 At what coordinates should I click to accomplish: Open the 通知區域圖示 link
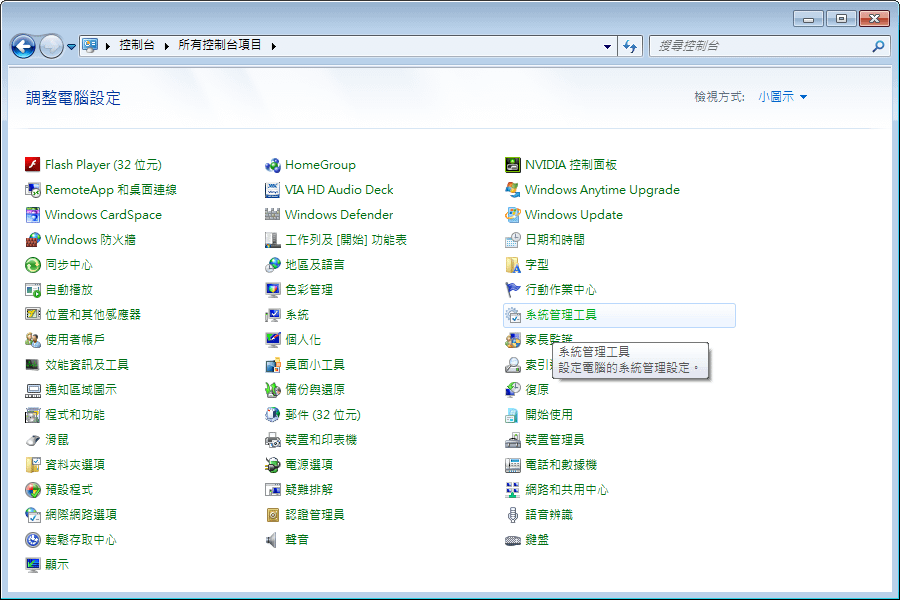81,390
